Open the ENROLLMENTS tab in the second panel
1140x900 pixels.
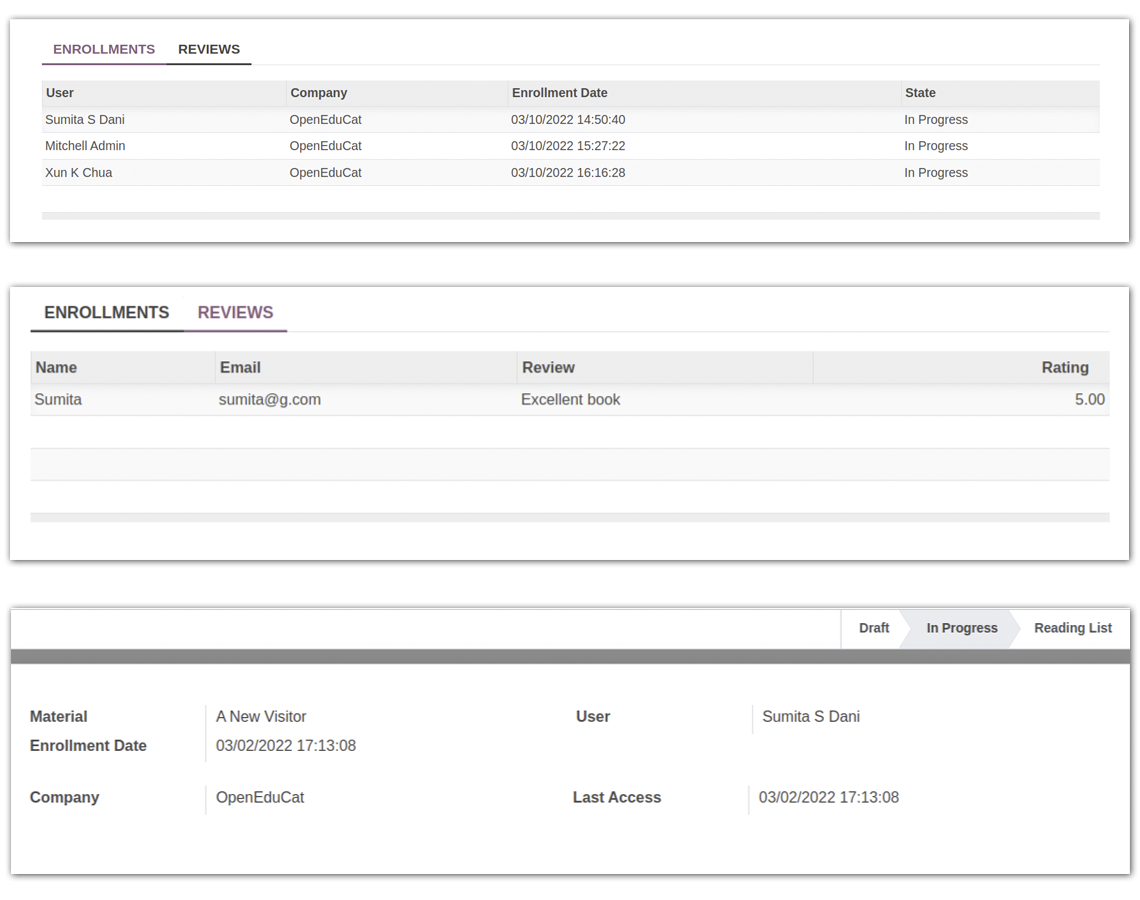click(106, 312)
